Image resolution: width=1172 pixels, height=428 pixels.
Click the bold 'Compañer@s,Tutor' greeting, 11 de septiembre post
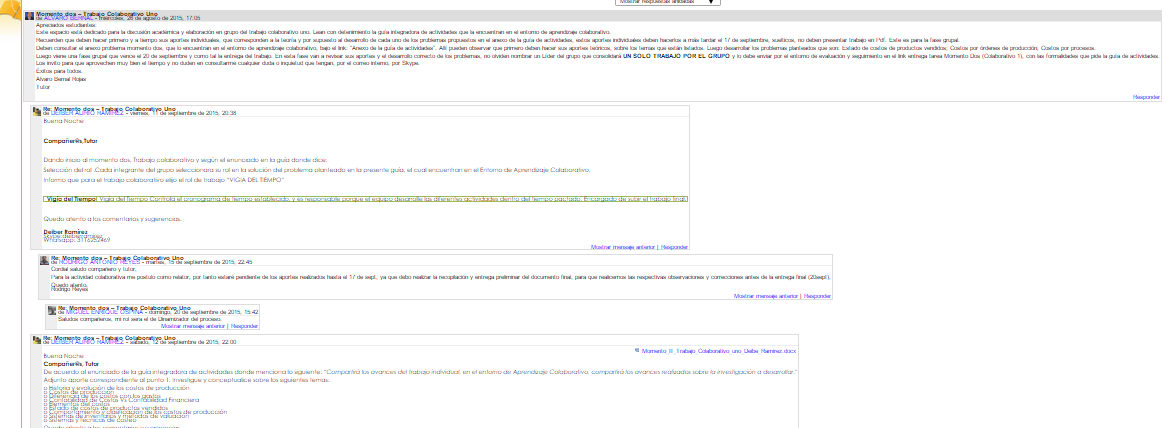70,140
